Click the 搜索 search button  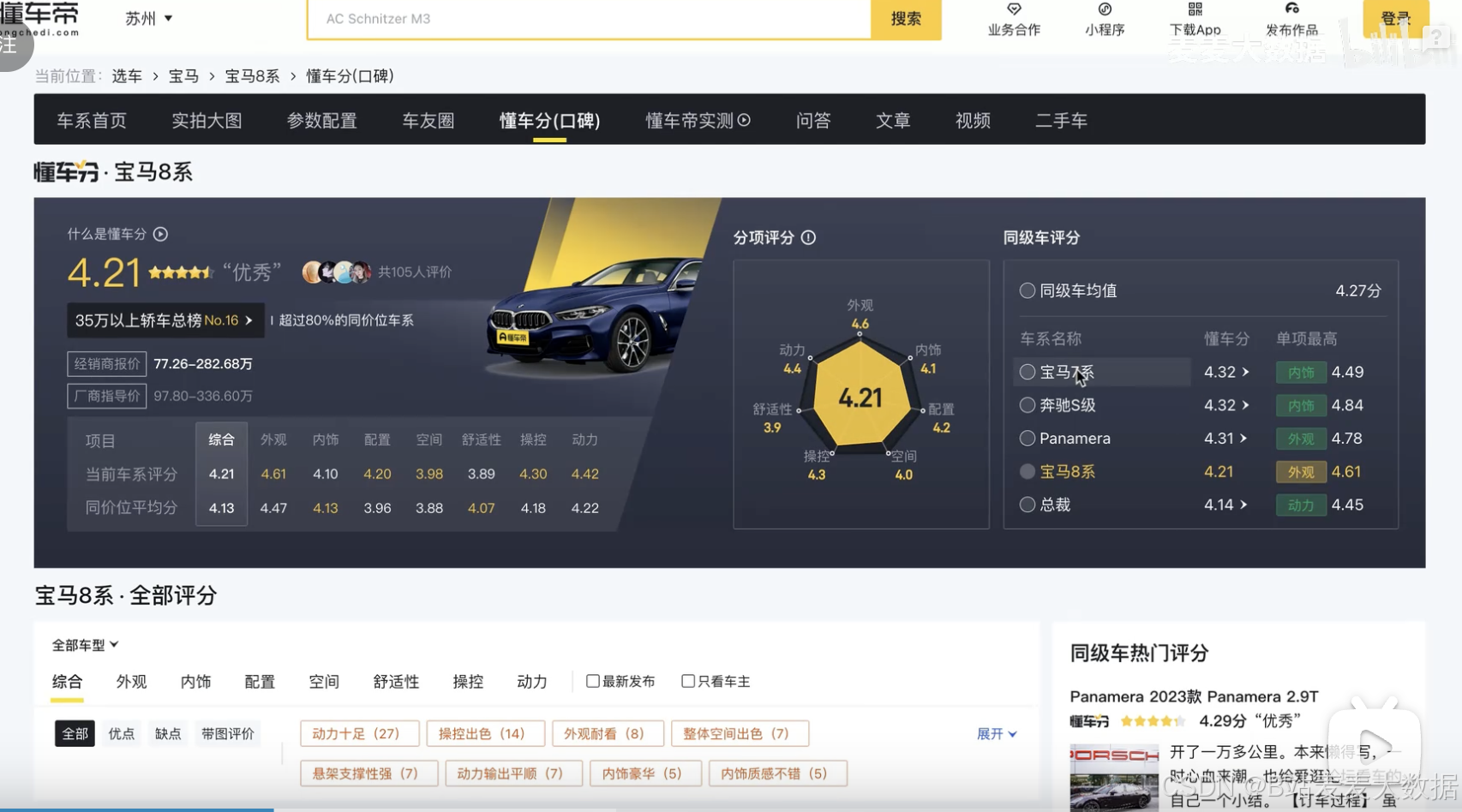(x=906, y=19)
